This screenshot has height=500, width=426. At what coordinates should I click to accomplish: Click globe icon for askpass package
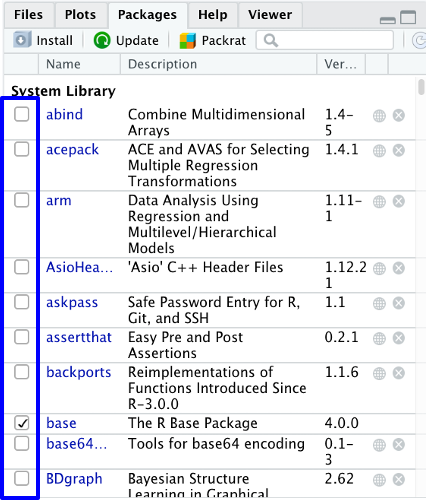[379, 303]
